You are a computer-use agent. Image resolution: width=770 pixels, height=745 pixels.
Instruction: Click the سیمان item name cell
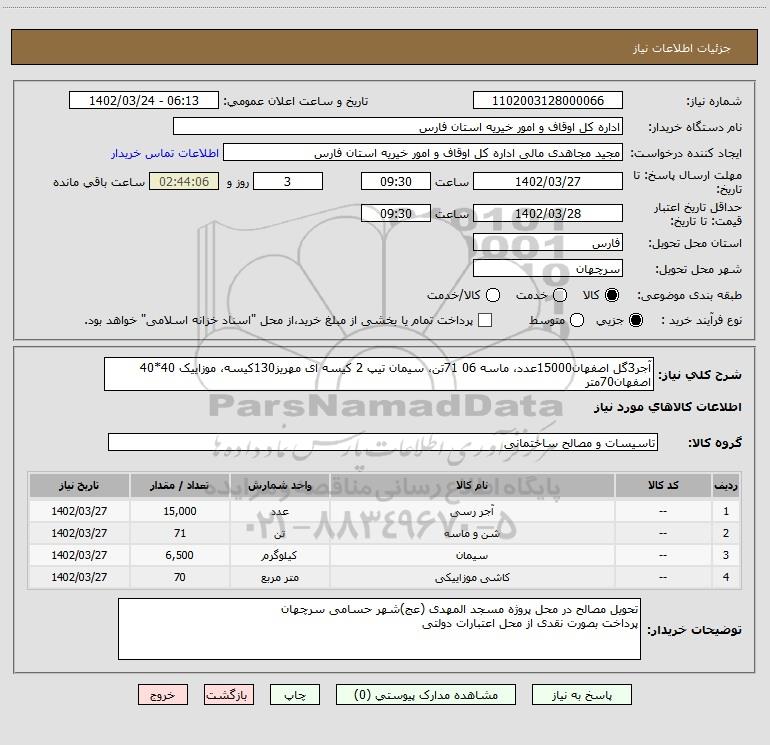tap(472, 555)
